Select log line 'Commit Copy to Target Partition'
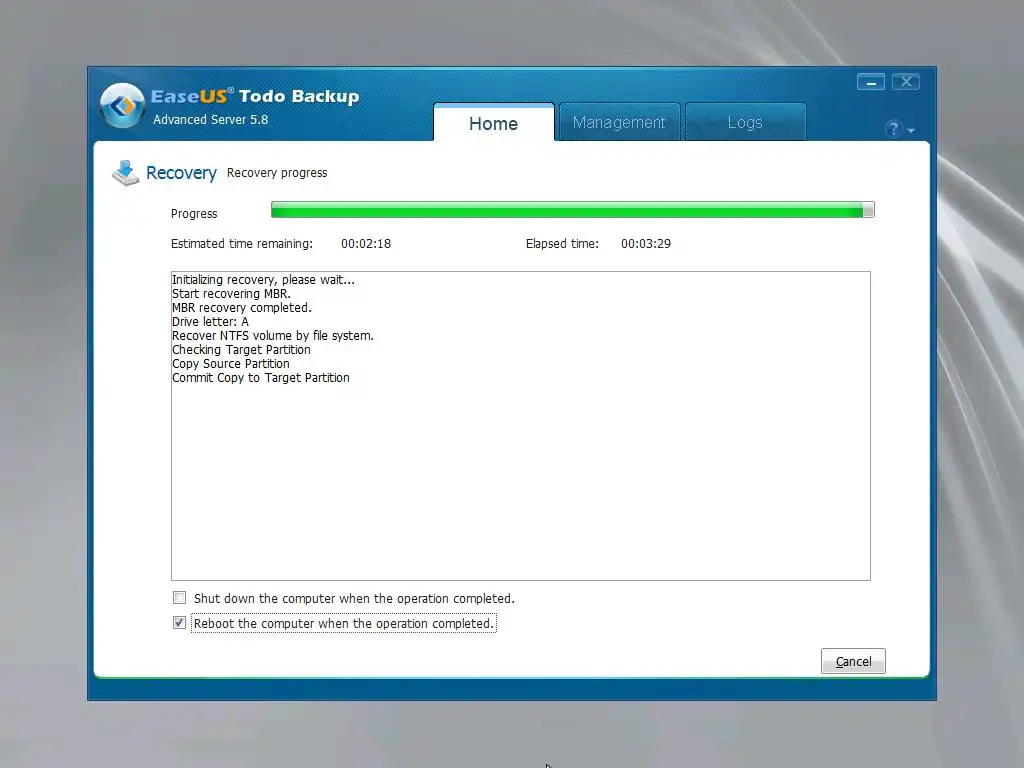 [261, 378]
